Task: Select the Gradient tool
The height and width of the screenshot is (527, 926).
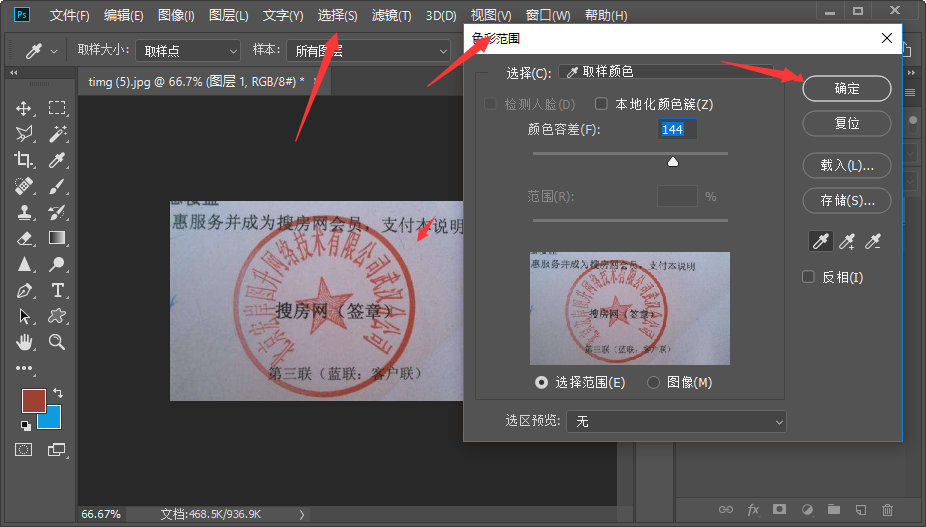Action: pyautogui.click(x=57, y=238)
